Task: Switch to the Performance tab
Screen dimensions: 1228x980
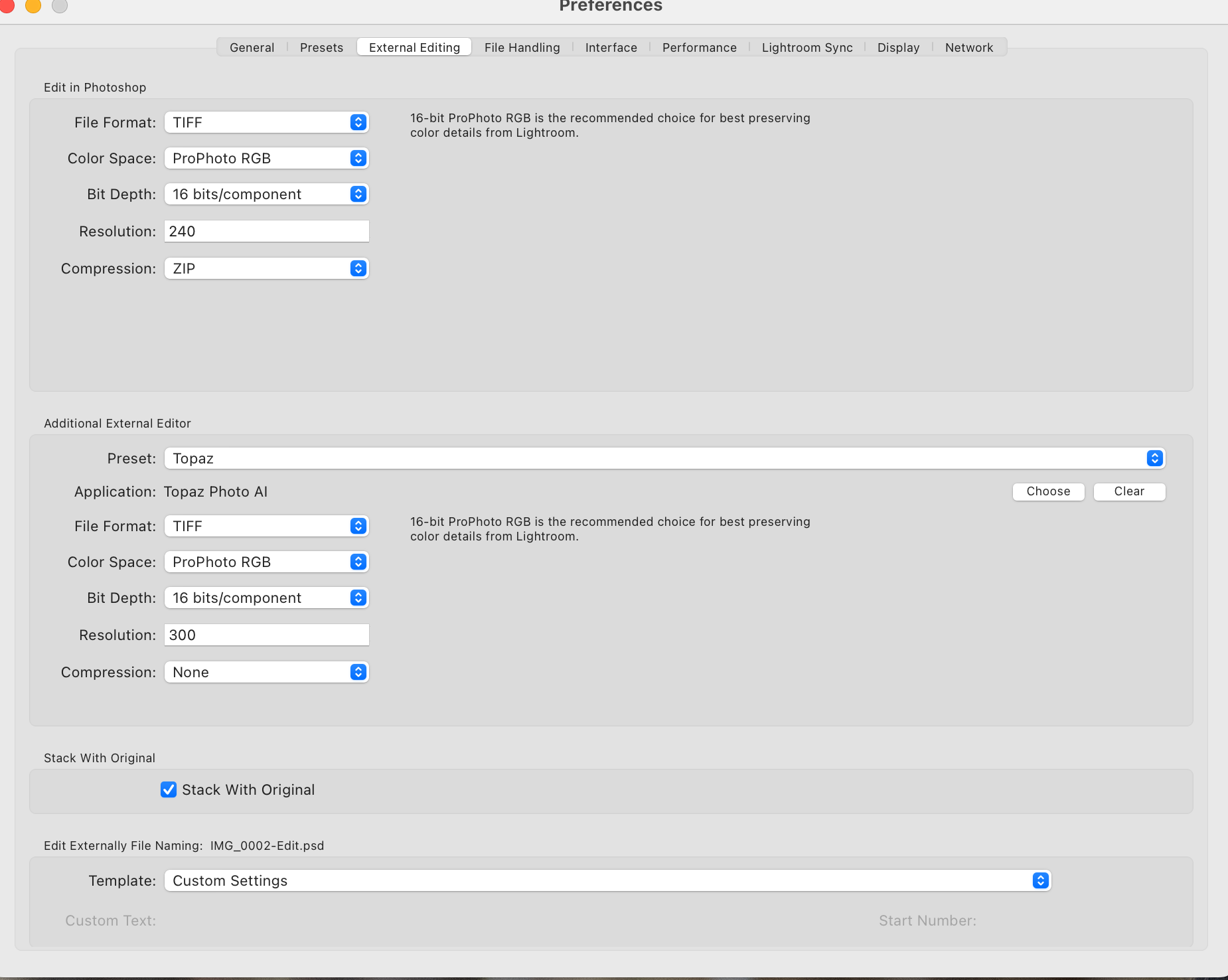Action: coord(698,47)
